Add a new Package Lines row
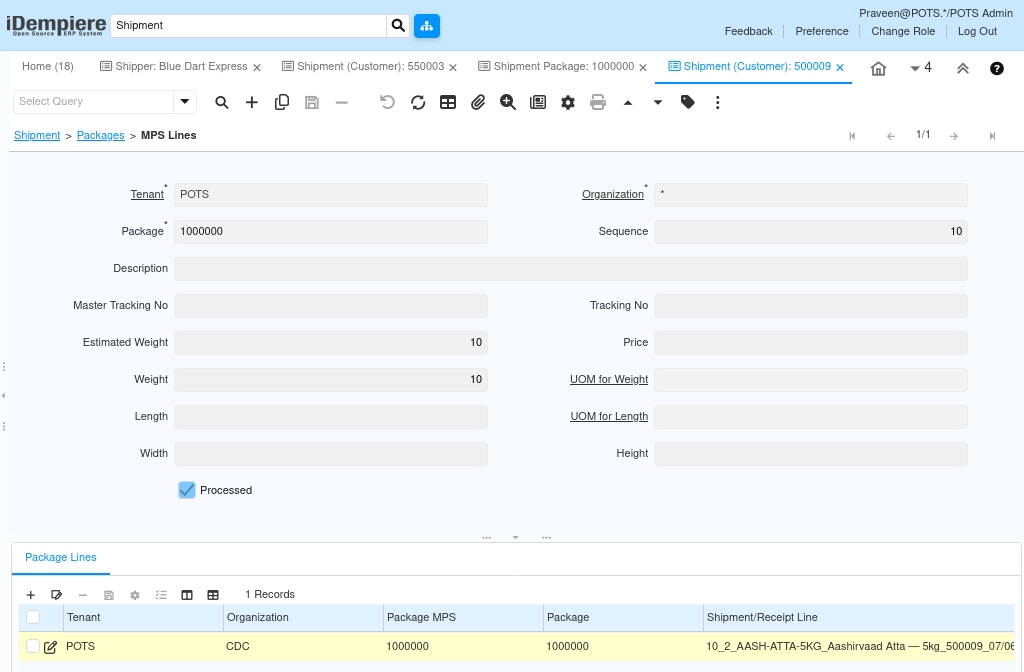Screen dimensions: 1024x672 tap(31, 595)
